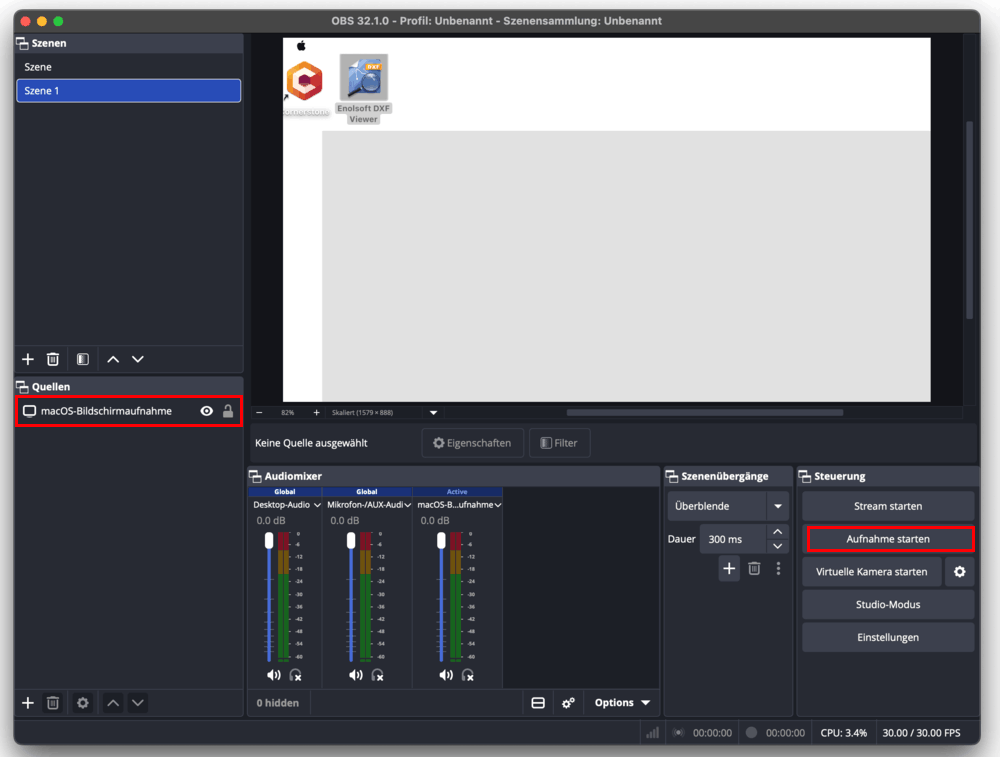
Task: Add a scene transition with the plus icon
Action: pos(729,568)
